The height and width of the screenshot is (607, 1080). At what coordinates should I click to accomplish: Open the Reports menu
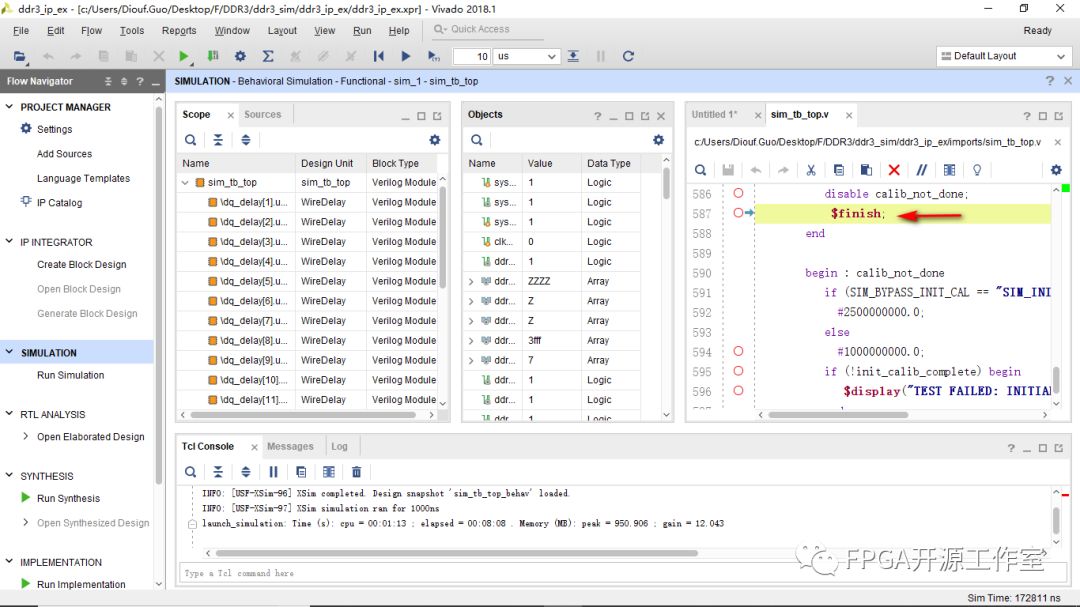click(179, 31)
